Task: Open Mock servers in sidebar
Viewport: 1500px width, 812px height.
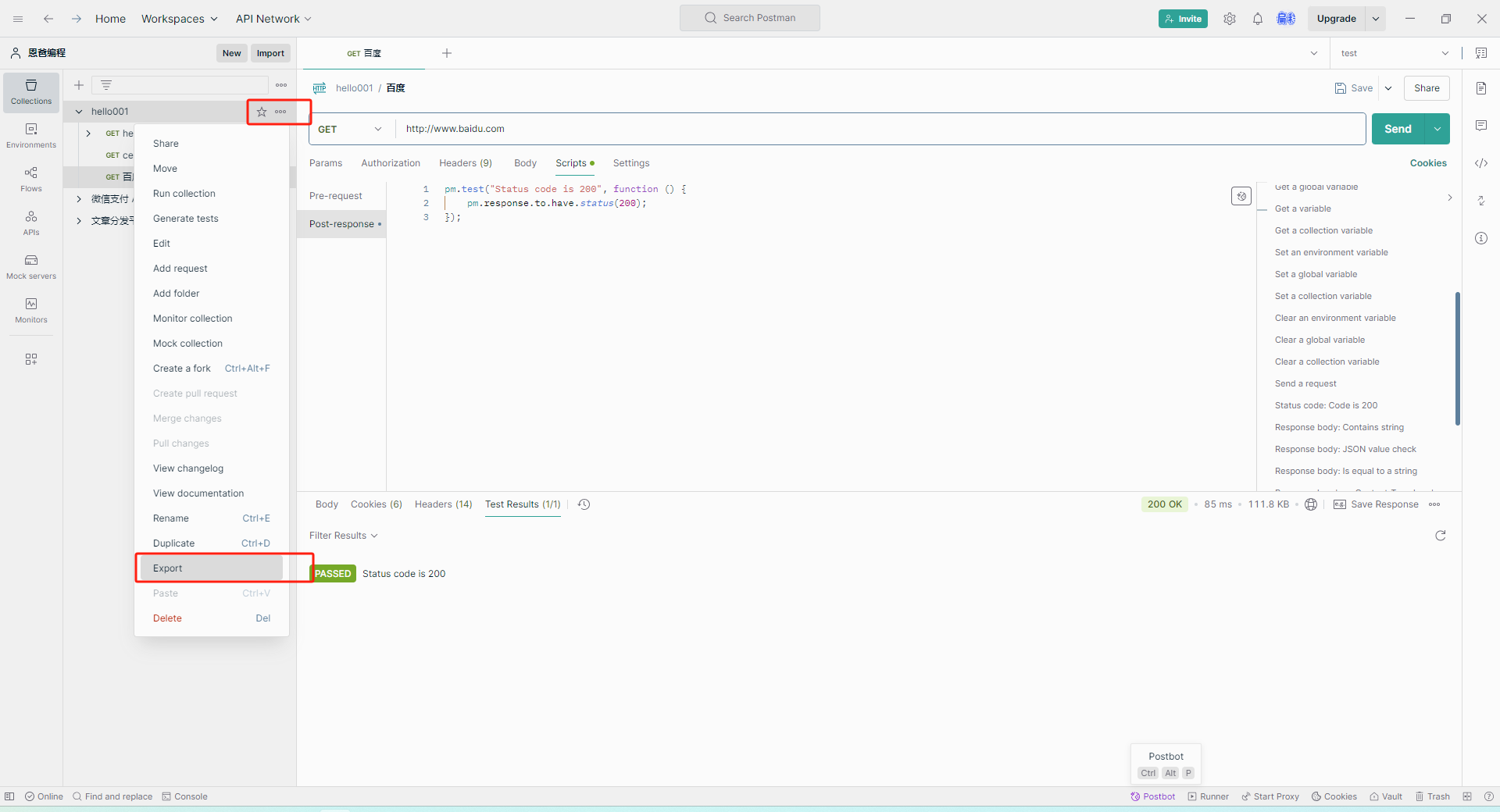Action: [31, 266]
